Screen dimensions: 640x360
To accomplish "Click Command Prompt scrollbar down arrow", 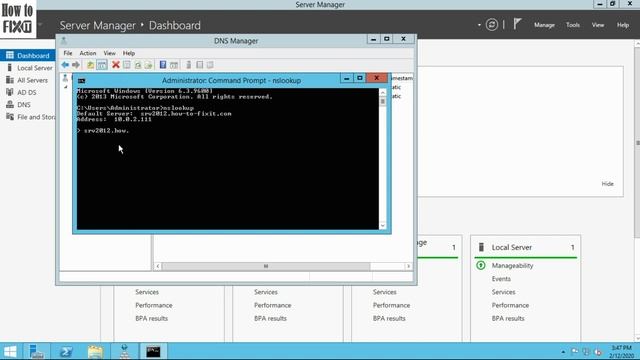I will click(x=382, y=226).
